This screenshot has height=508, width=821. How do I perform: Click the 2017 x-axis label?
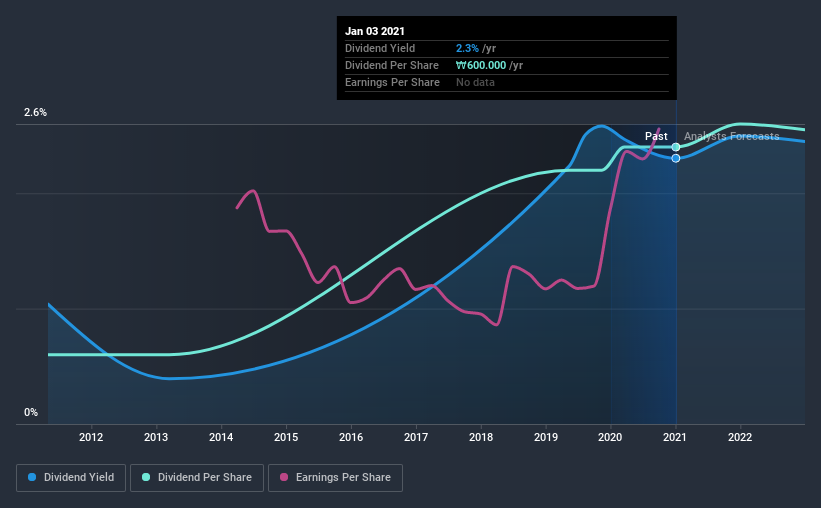point(416,437)
